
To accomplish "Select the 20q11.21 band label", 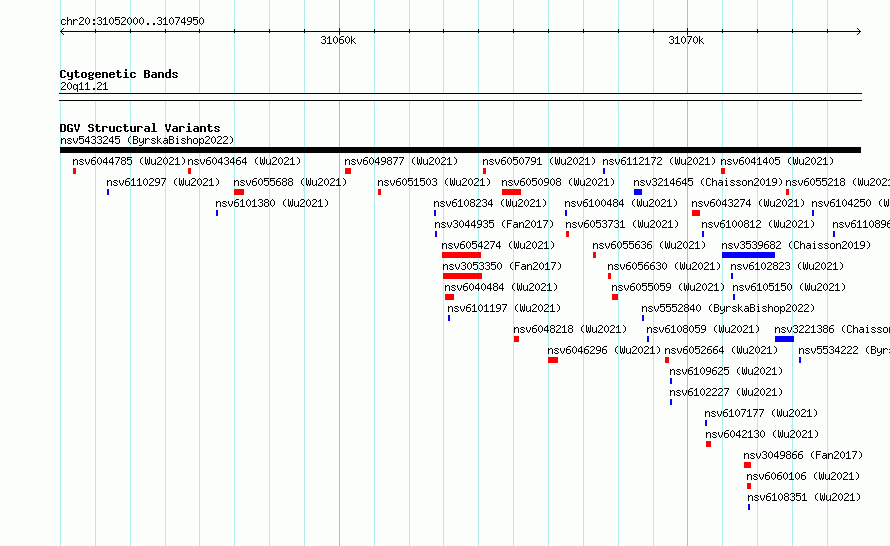I will pyautogui.click(x=84, y=86).
